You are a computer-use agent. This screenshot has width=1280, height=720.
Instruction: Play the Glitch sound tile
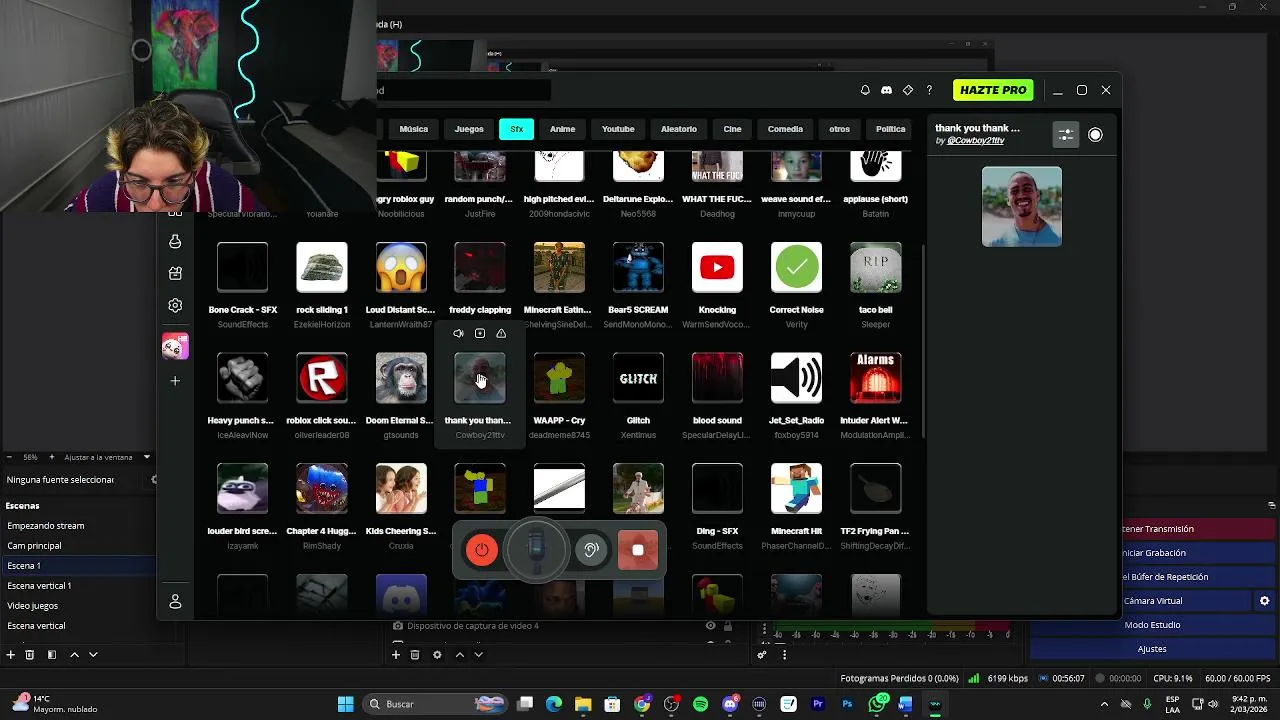[638, 378]
